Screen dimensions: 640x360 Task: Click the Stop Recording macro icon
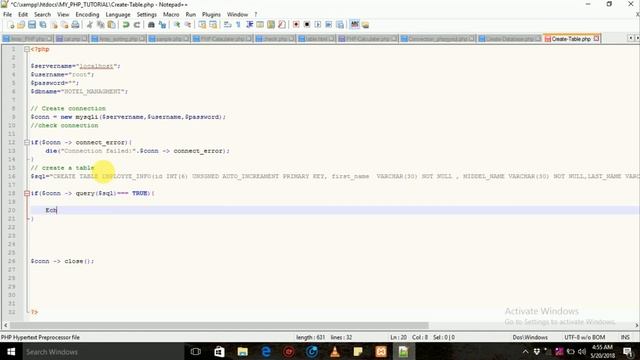point(307,25)
